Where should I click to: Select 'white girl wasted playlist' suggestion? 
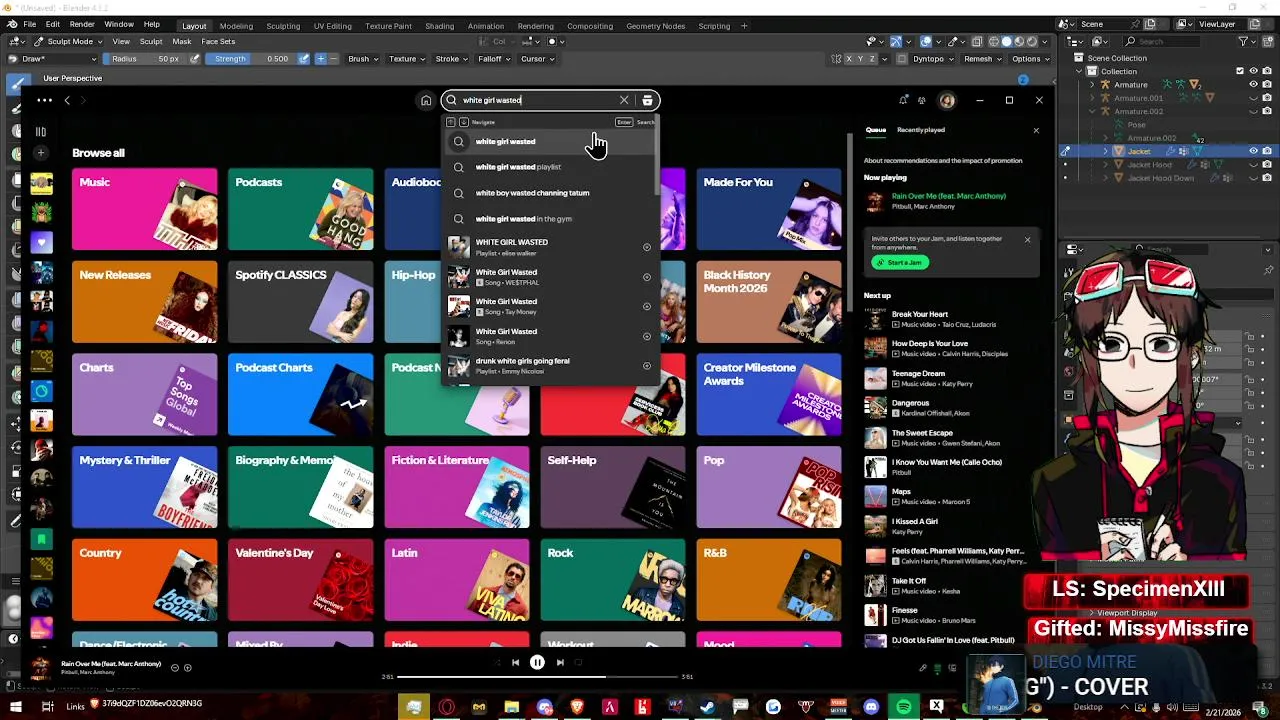click(548, 167)
